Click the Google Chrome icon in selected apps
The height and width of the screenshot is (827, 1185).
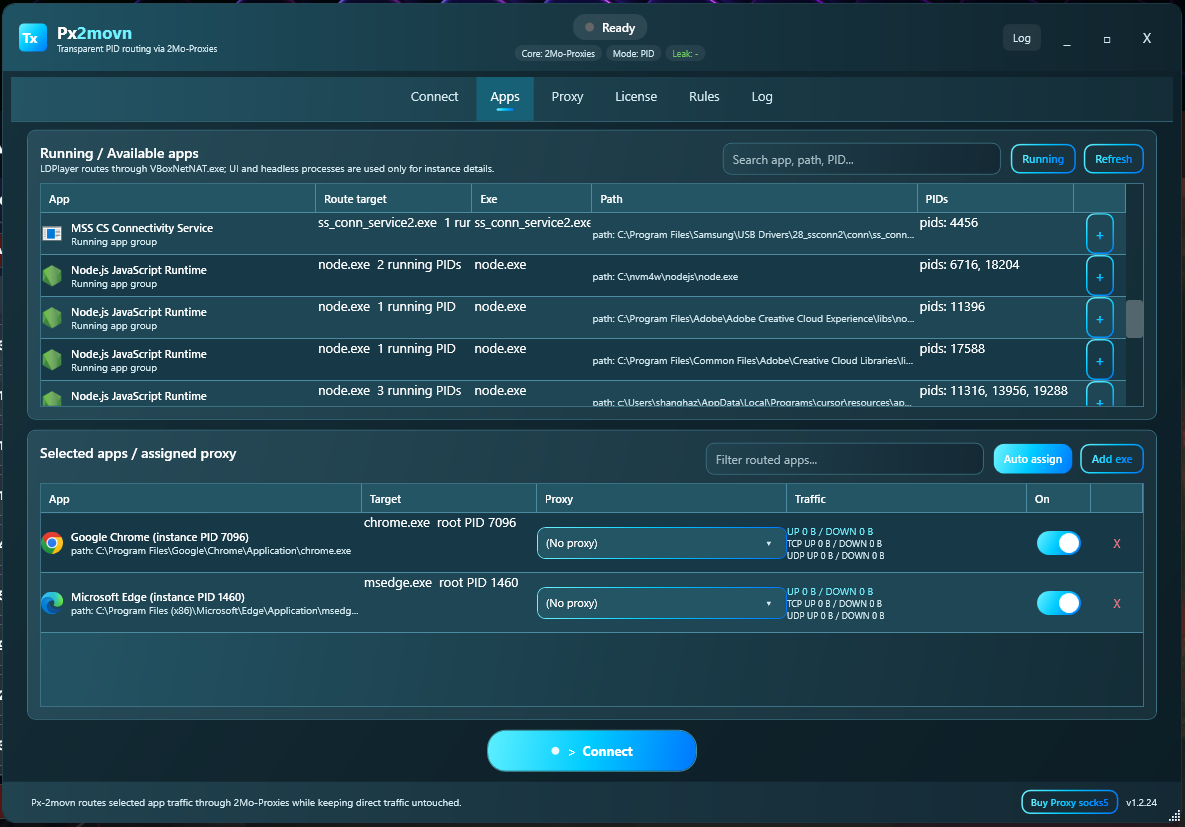[x=52, y=543]
